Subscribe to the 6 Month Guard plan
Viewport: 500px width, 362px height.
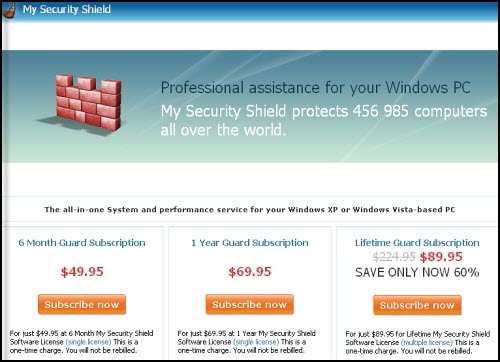pos(82,304)
